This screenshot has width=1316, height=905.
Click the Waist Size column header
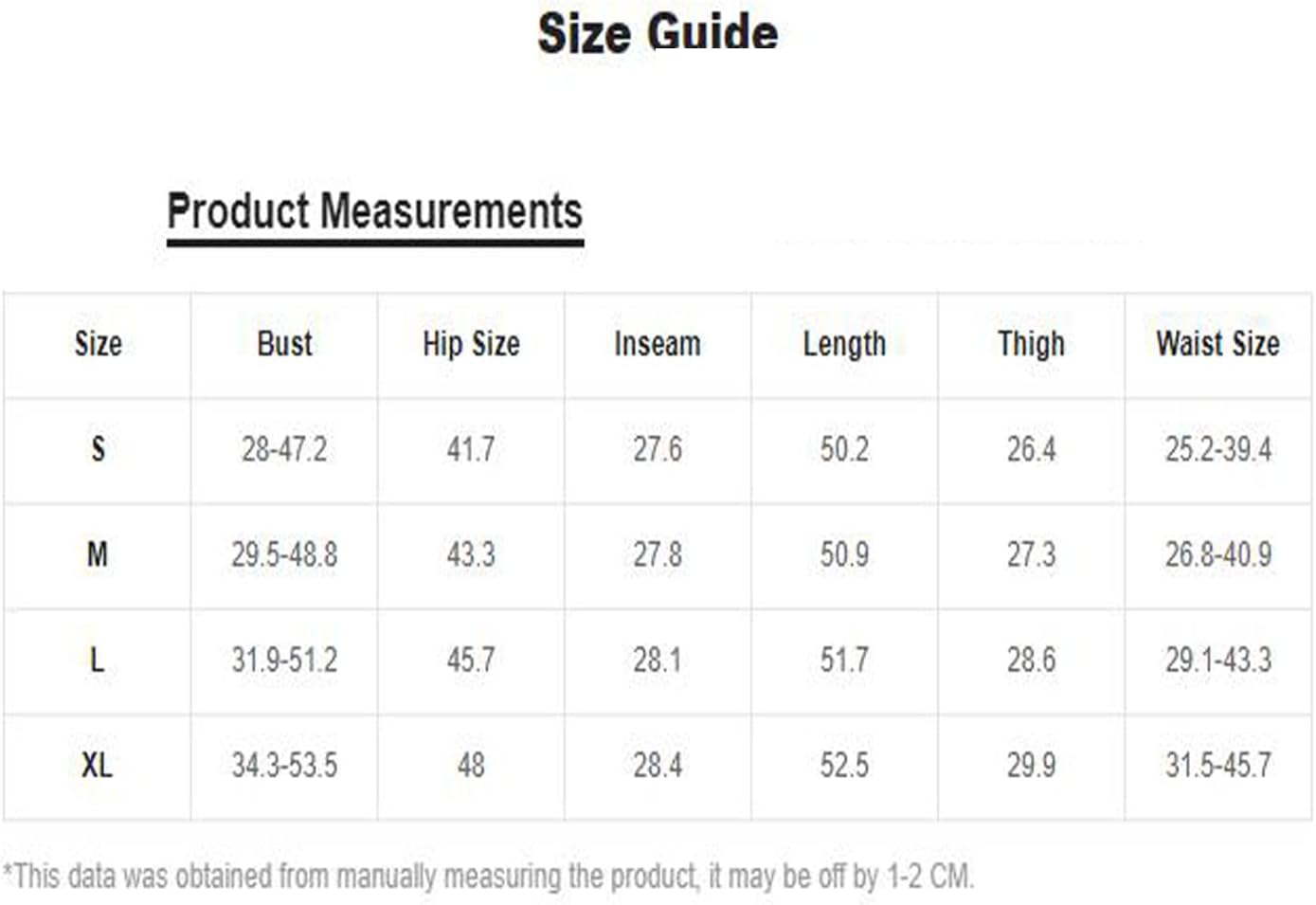[x=1217, y=343]
